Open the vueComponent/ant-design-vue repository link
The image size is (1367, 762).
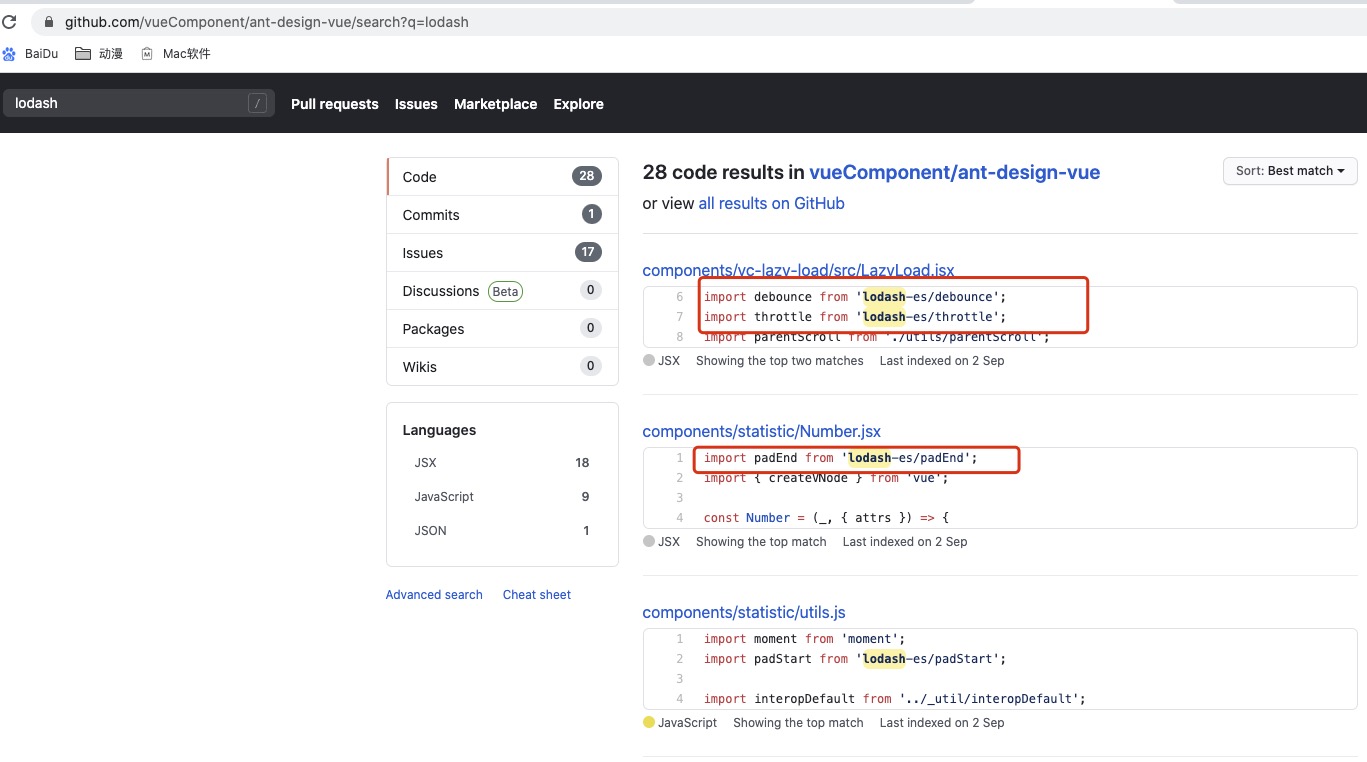coord(954,172)
